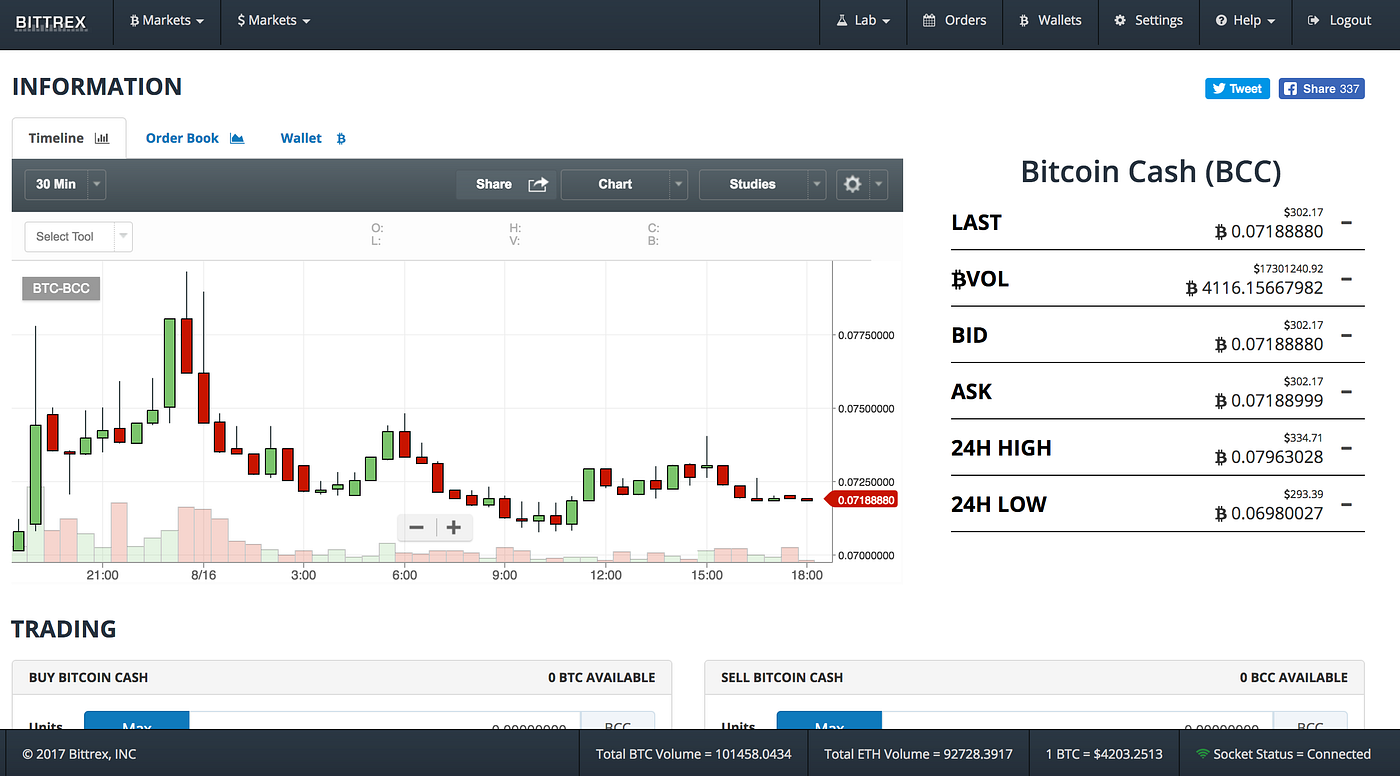The height and width of the screenshot is (776, 1400).
Task: Click the red 0.07188880 price marker
Action: (x=861, y=499)
